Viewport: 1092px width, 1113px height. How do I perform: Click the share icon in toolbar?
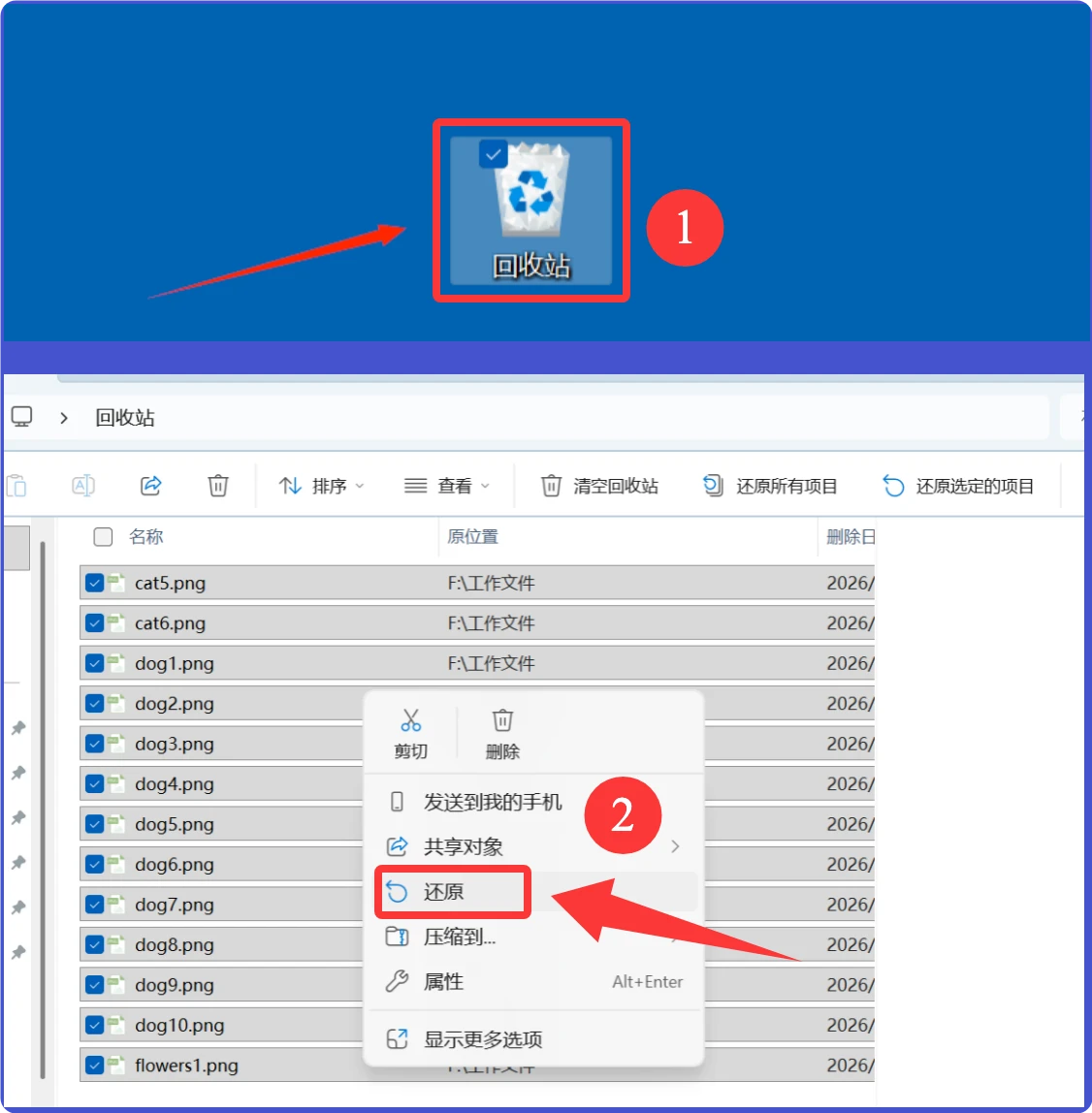(x=150, y=487)
